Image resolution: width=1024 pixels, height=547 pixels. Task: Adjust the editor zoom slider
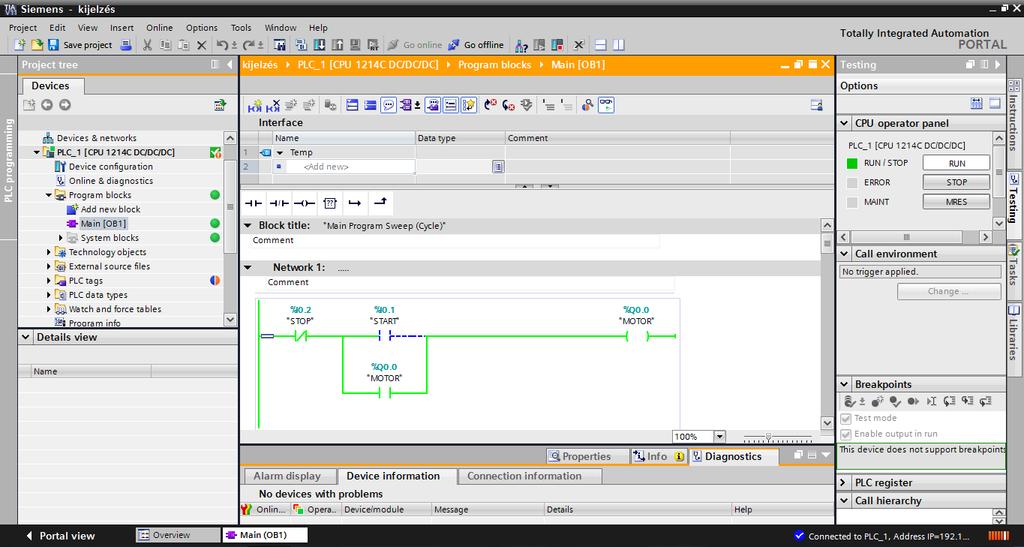(x=769, y=437)
